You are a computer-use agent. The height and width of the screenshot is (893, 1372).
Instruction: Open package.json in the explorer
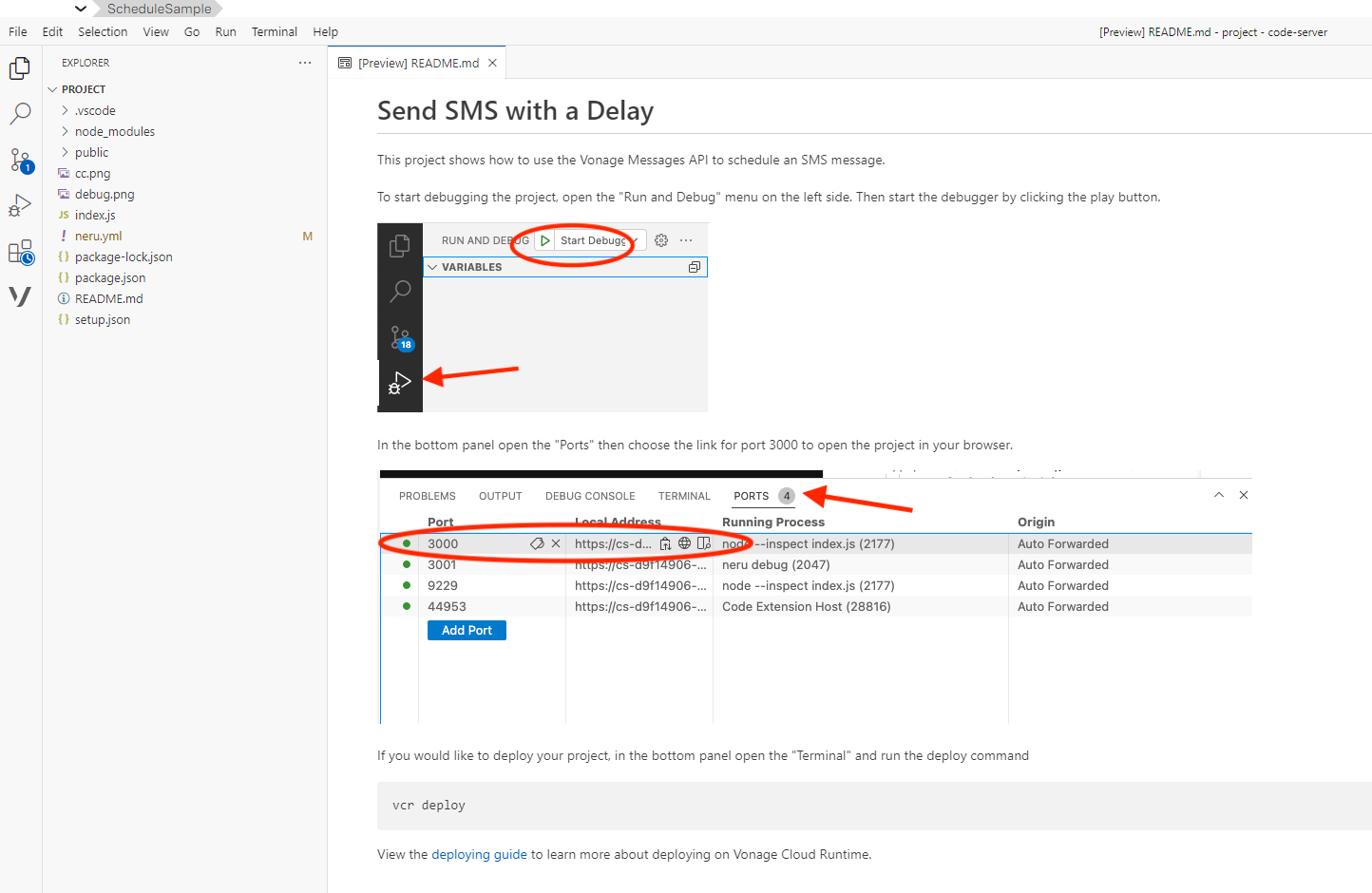(110, 277)
